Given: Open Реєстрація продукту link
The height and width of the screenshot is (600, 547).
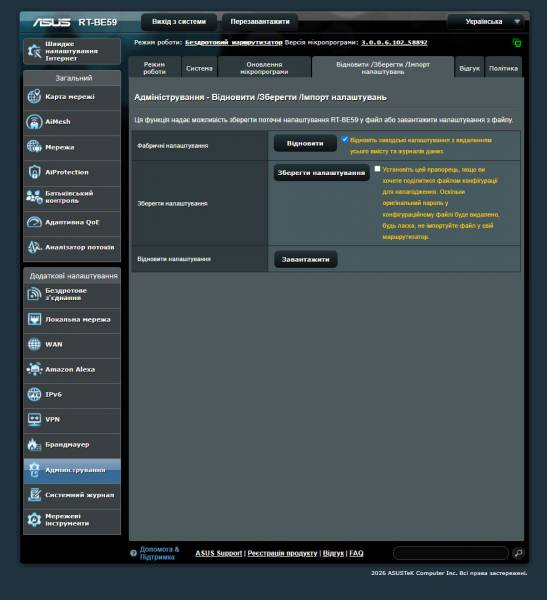Looking at the screenshot, I should pyautogui.click(x=282, y=553).
